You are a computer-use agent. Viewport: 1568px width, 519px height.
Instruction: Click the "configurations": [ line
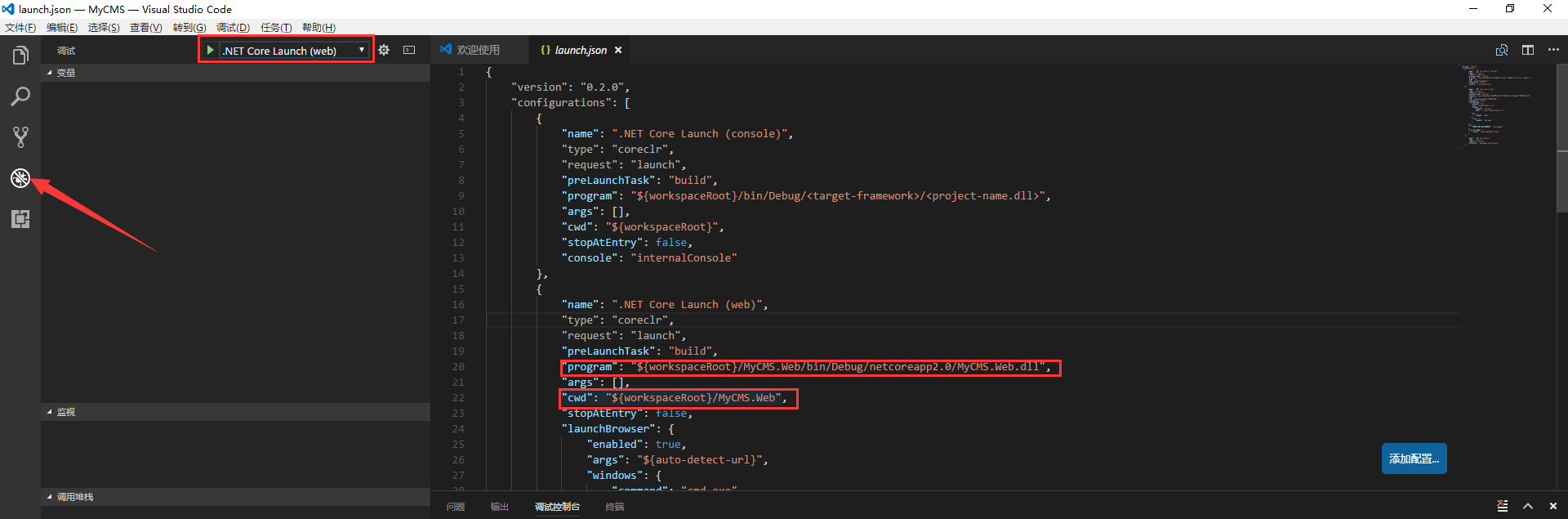(571, 103)
